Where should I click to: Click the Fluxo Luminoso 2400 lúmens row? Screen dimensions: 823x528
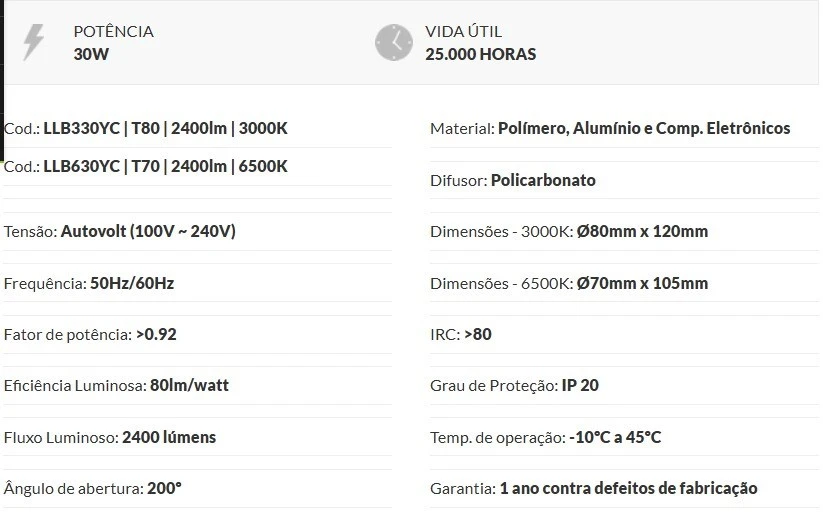pos(110,437)
